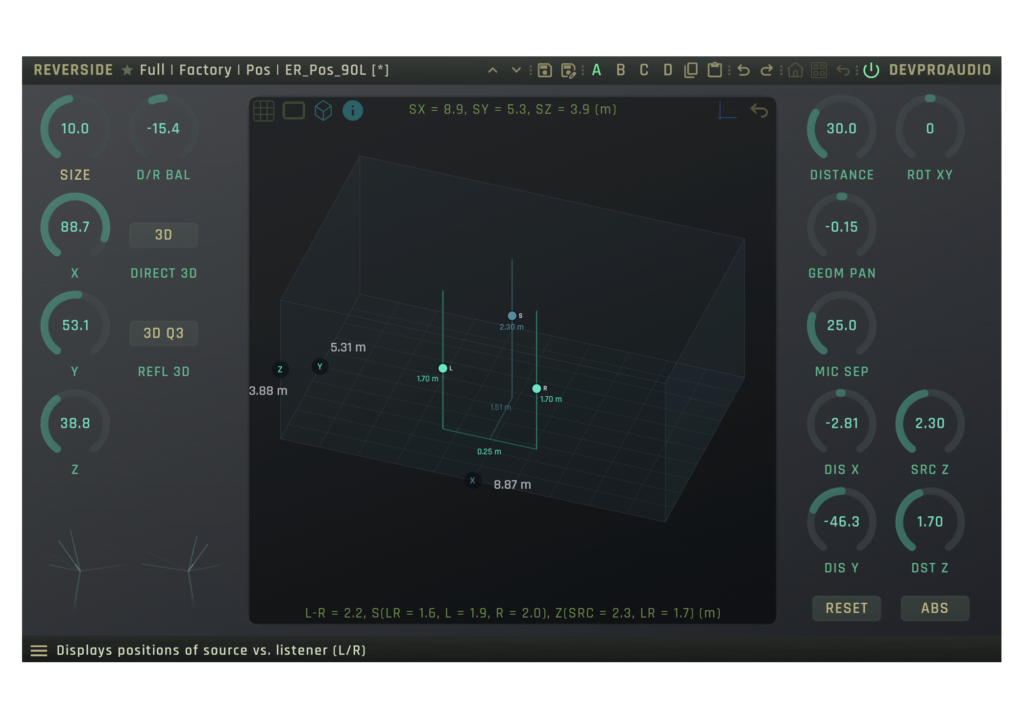
Task: Load the next preset with down arrow
Action: (x=516, y=70)
